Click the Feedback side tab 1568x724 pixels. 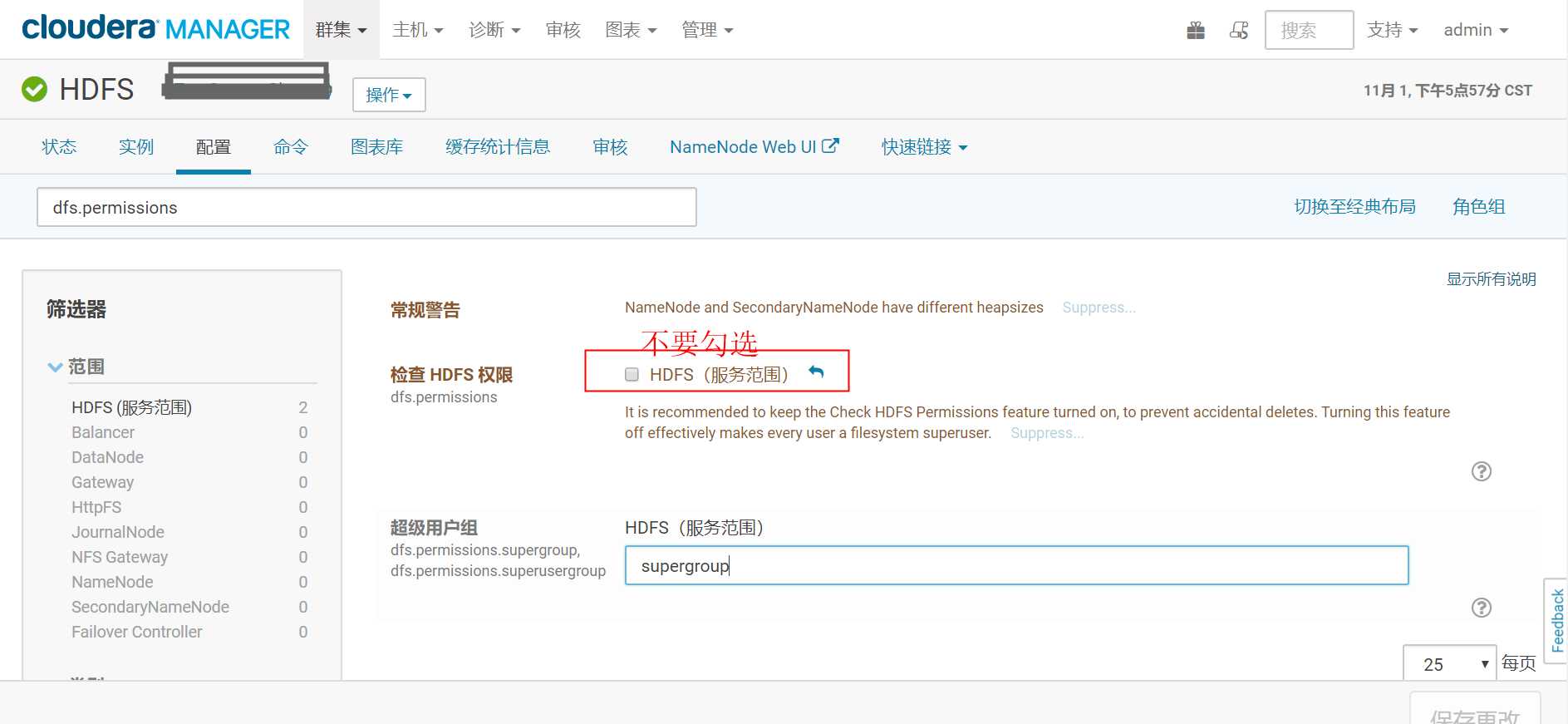point(1556,621)
